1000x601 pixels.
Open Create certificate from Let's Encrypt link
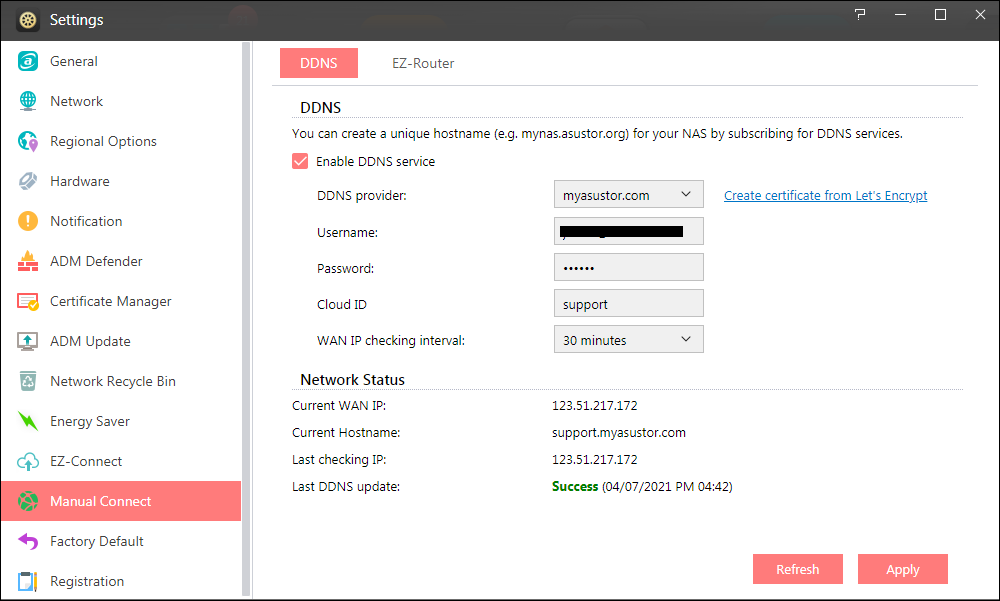coord(825,195)
